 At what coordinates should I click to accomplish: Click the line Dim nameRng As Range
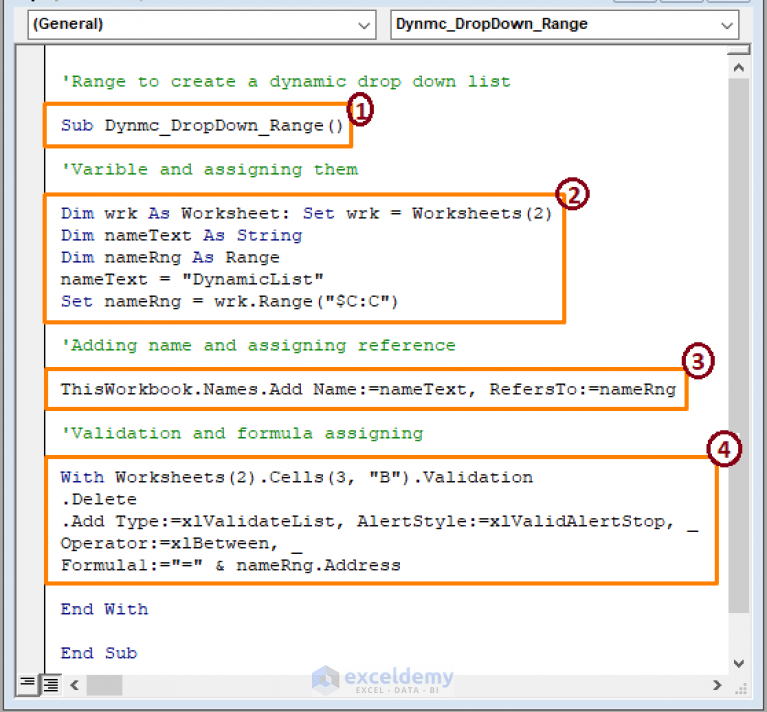[170, 258]
